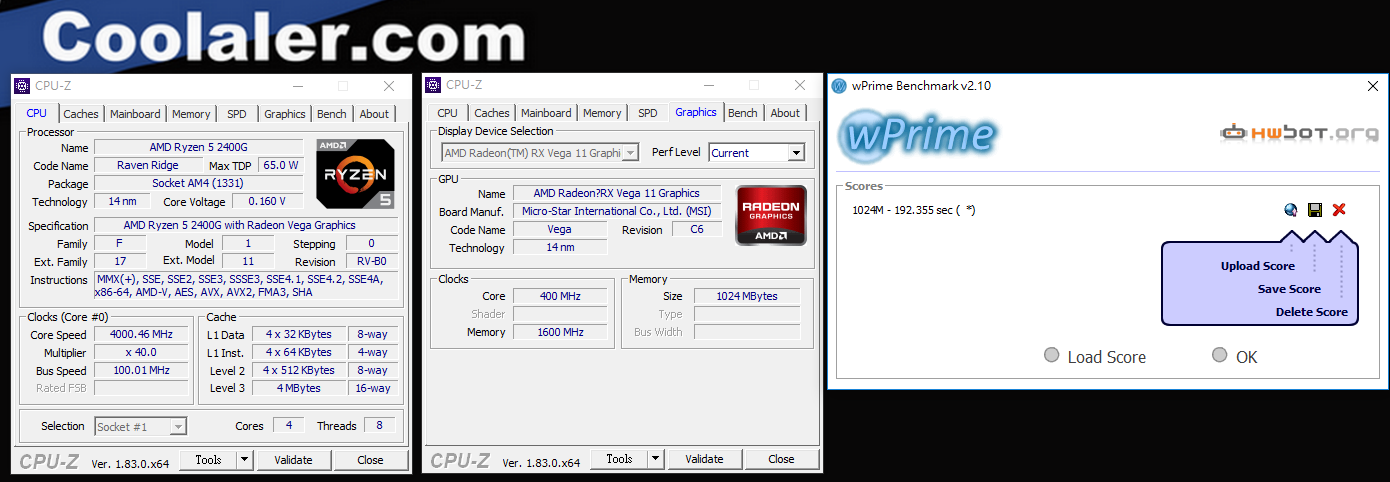Select CPU tab in left CPU-Z window
This screenshot has height=482, width=1390.
pyautogui.click(x=37, y=113)
